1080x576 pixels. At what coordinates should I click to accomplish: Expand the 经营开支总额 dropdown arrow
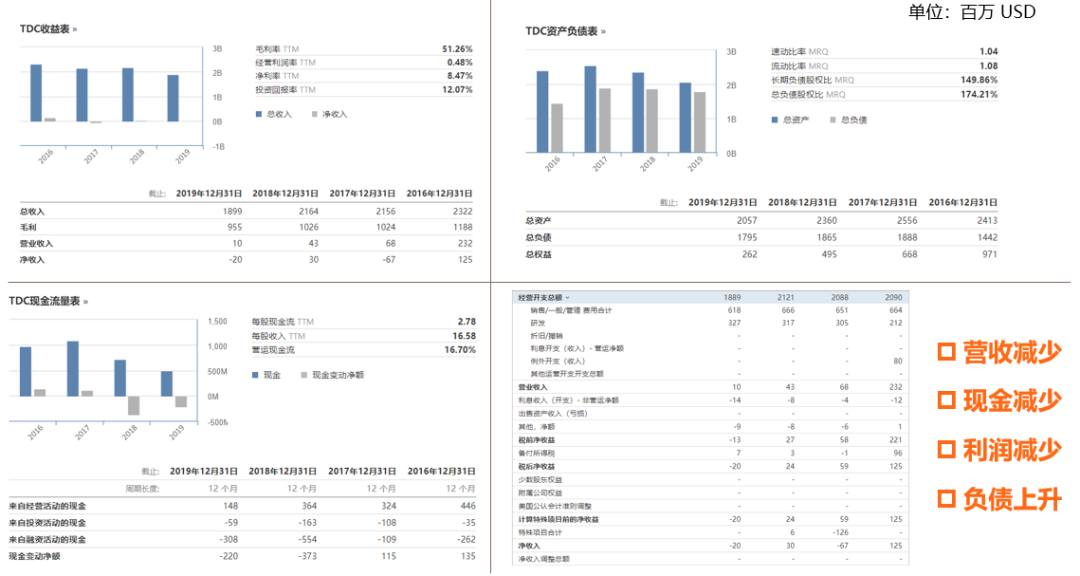[568, 298]
